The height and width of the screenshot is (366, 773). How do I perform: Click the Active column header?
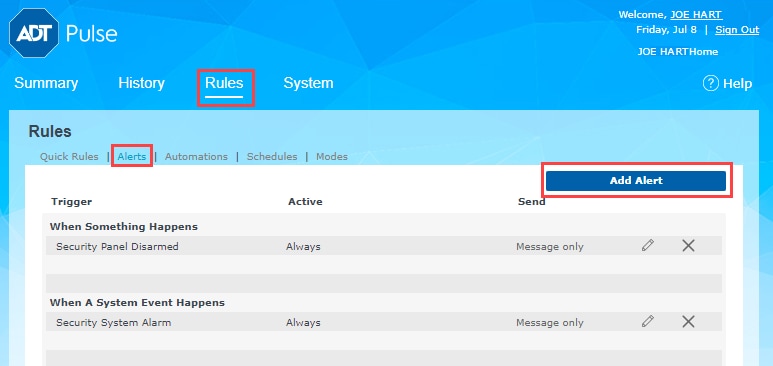point(305,201)
